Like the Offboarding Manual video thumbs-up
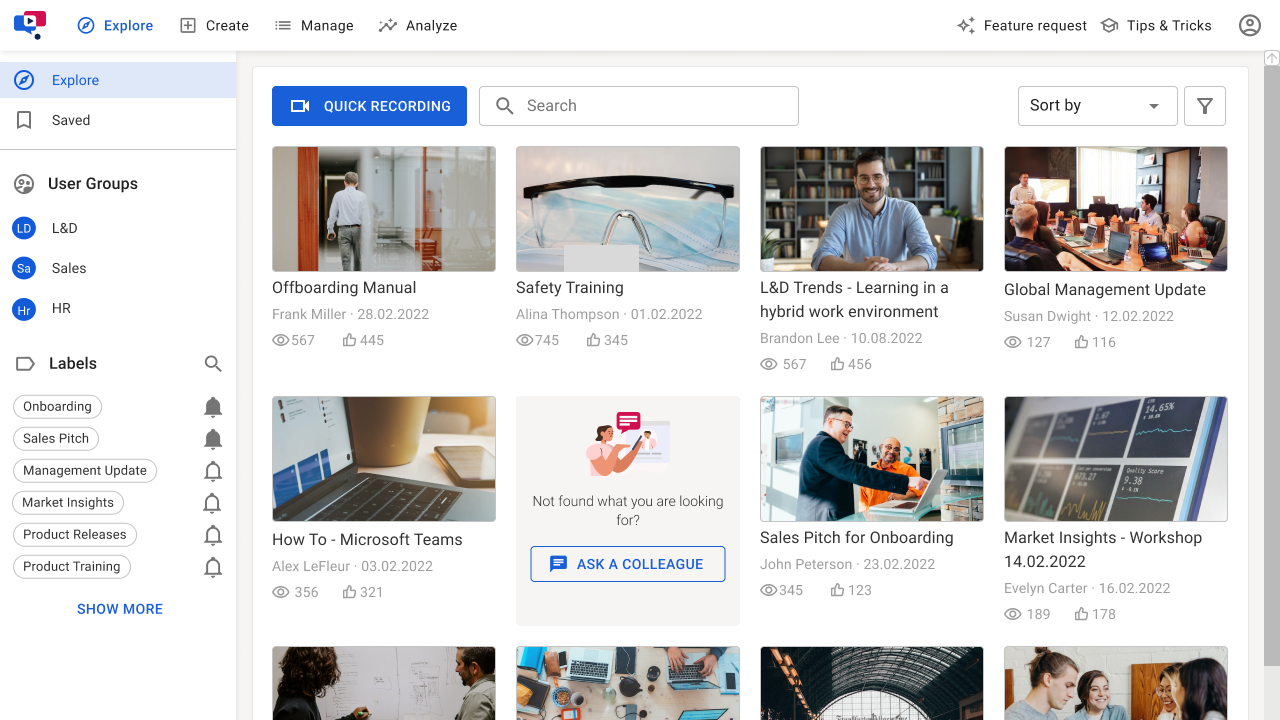1280x720 pixels. click(350, 340)
